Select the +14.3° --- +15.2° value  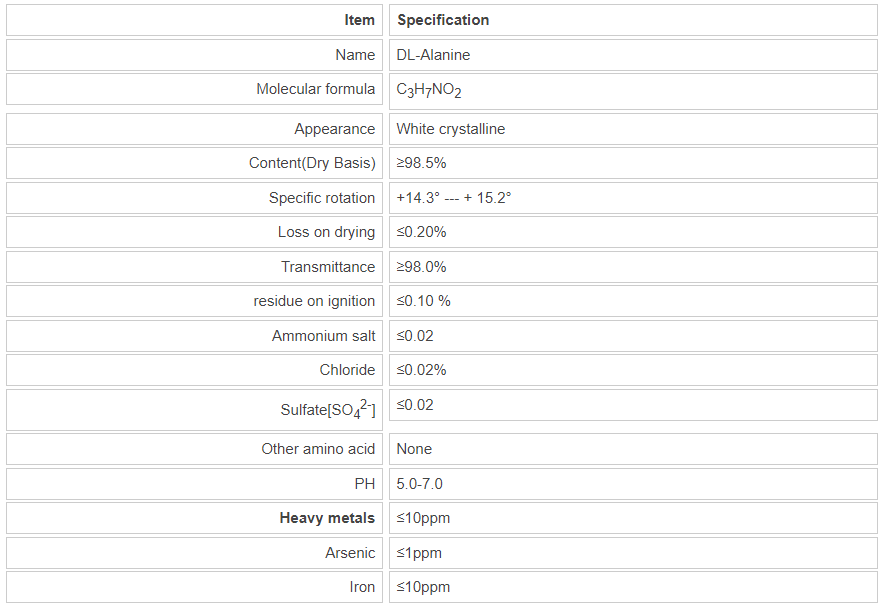point(453,198)
